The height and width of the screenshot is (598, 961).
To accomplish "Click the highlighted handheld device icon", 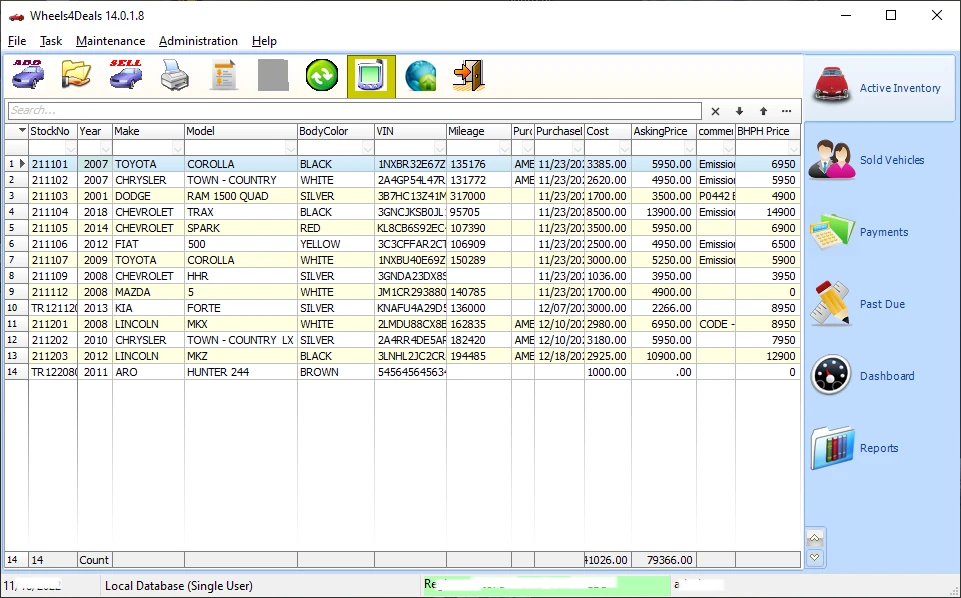I will click(x=371, y=76).
